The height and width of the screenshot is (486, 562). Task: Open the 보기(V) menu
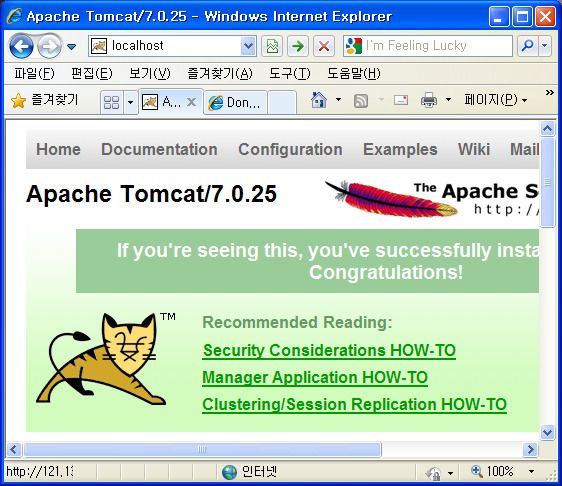pos(150,73)
